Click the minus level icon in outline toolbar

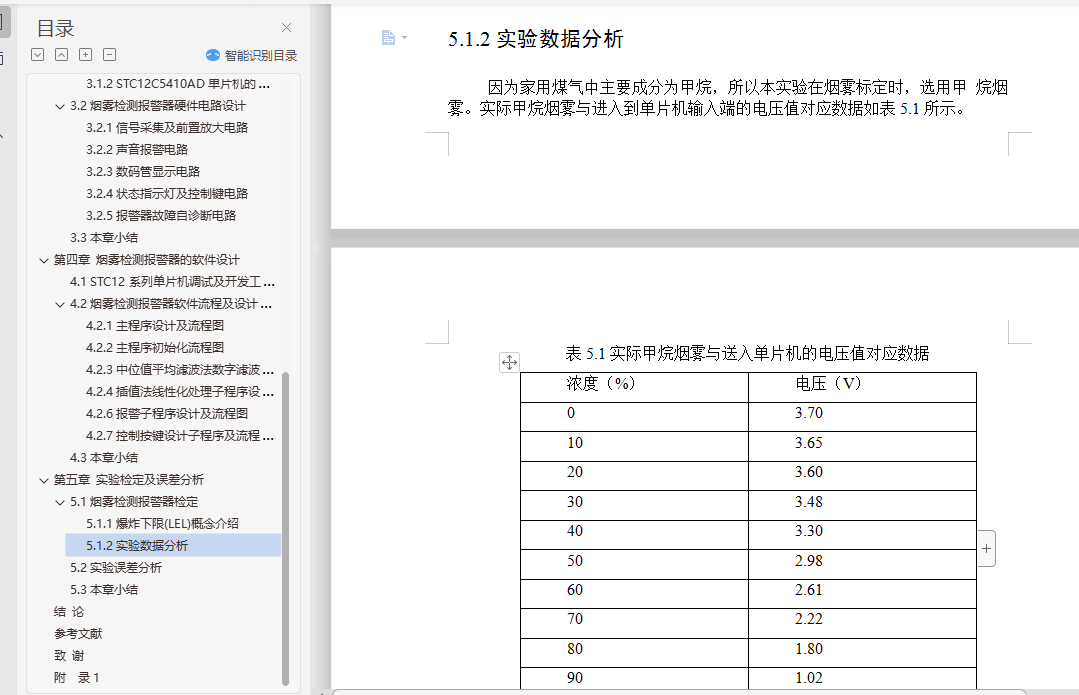109,54
